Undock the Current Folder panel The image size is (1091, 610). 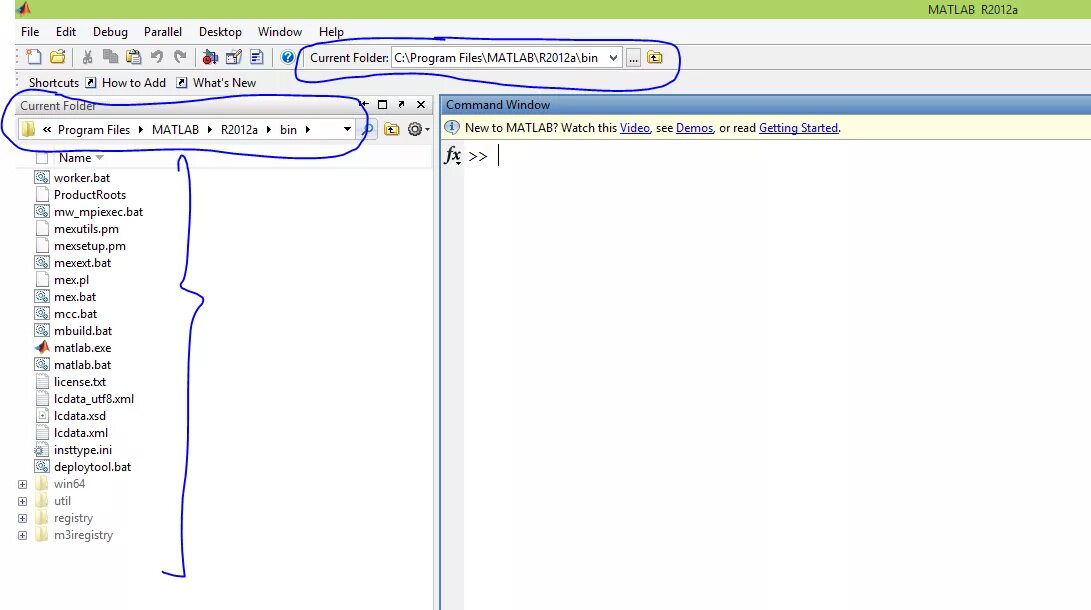click(401, 104)
